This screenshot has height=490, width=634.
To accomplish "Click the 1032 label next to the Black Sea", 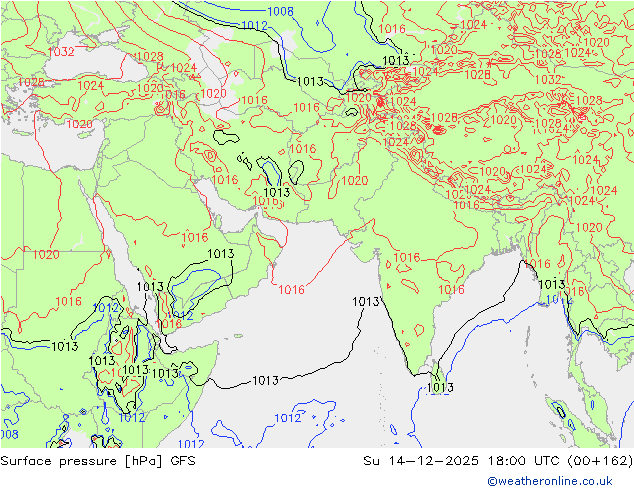I will tap(61, 51).
